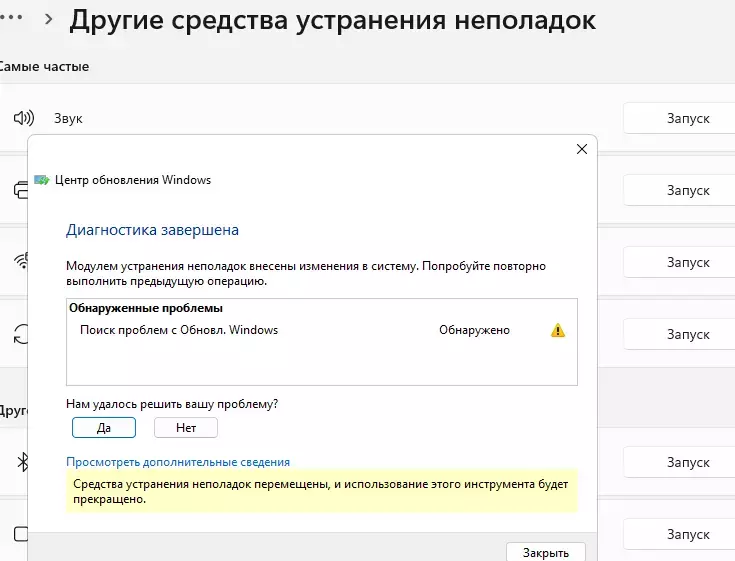Click the yellow warning icon next to Обнаружено

[558, 330]
